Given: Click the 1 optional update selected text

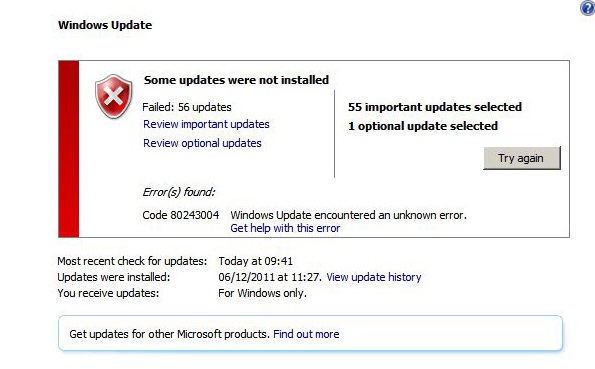Looking at the screenshot, I should click(423, 126).
